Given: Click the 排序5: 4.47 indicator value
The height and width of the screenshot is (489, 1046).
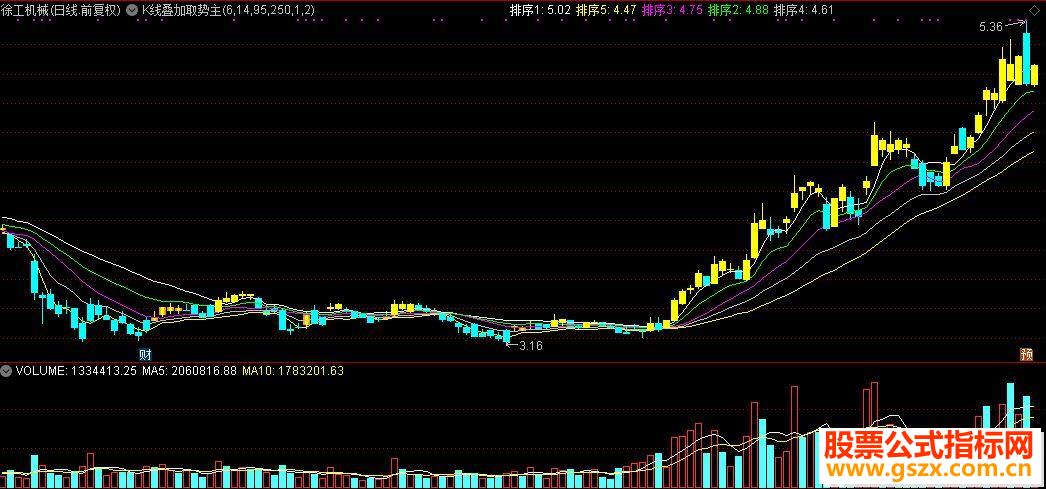Looking at the screenshot, I should pos(606,10).
